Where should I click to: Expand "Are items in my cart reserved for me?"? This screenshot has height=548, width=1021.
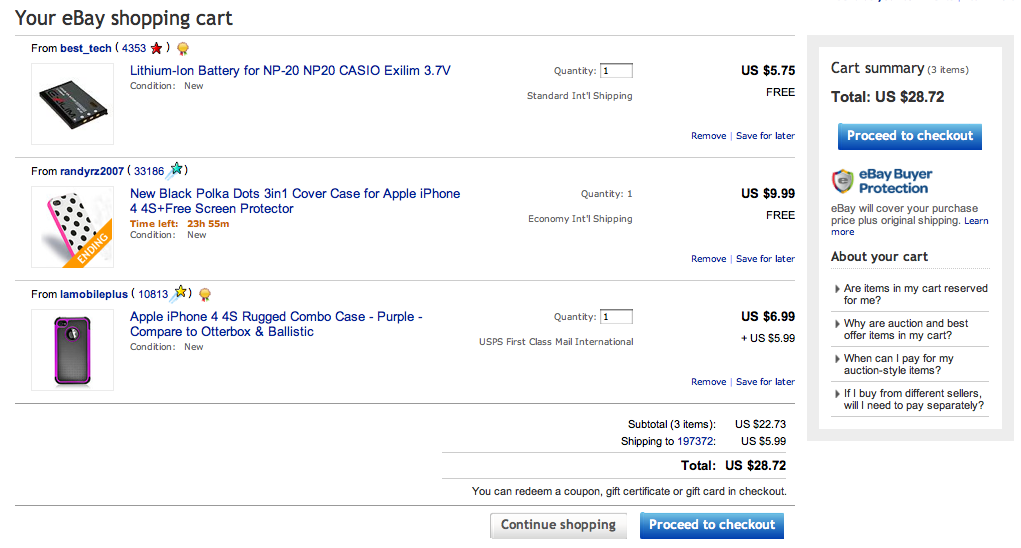pos(915,294)
